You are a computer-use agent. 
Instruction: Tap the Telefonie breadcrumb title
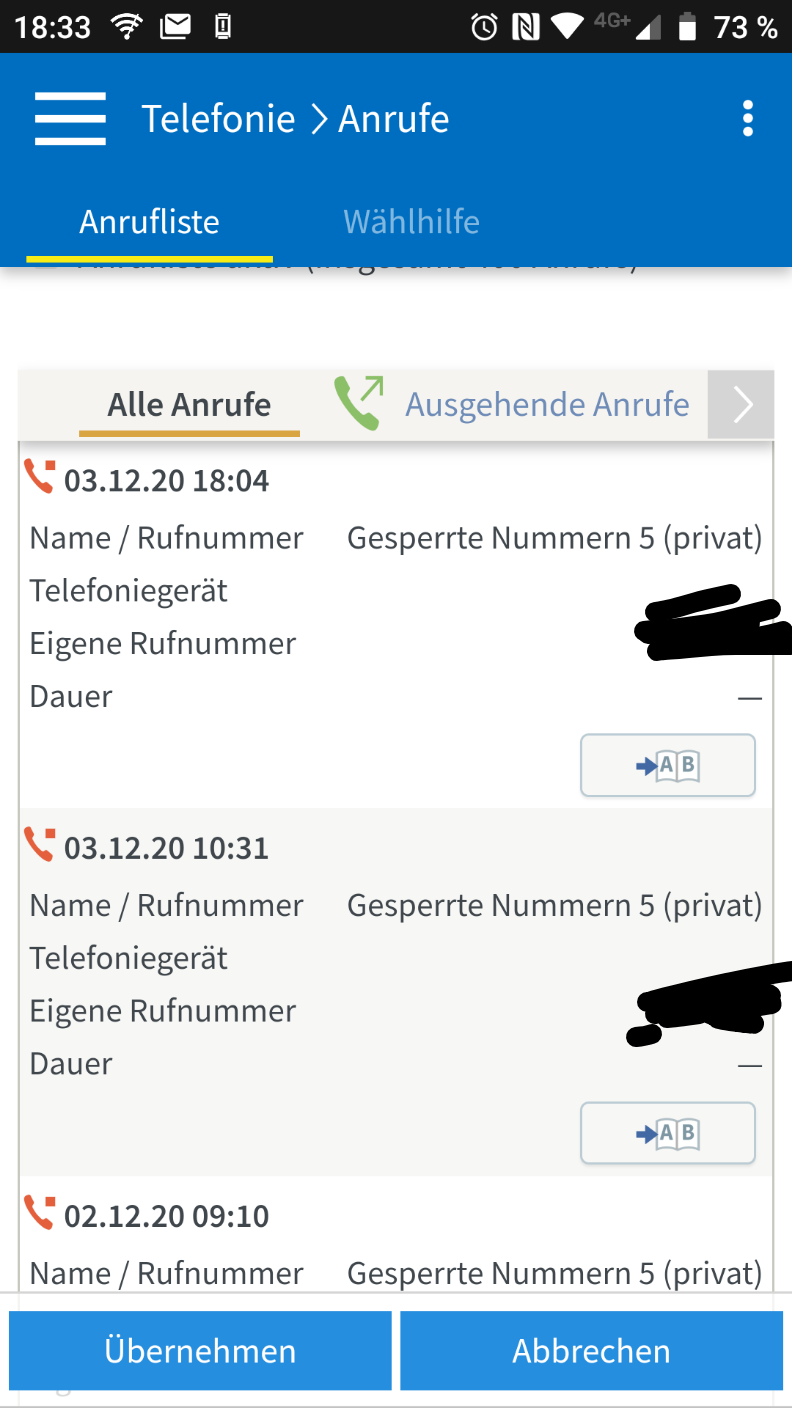[x=218, y=119]
